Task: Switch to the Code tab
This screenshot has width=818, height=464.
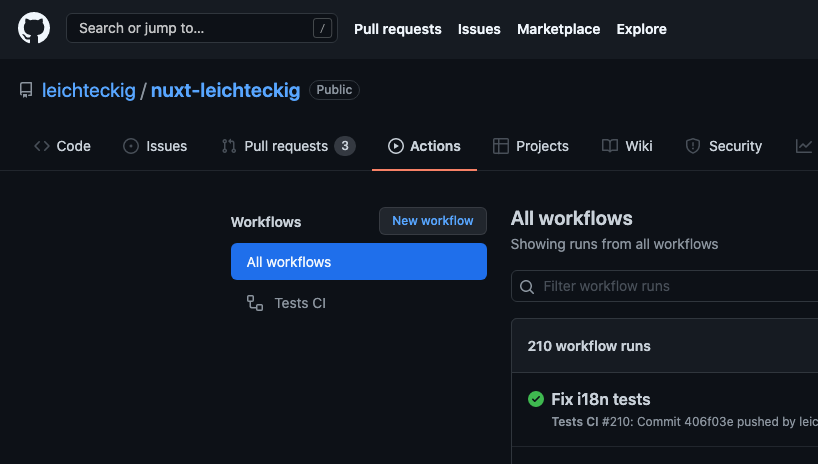Action: (x=62, y=146)
